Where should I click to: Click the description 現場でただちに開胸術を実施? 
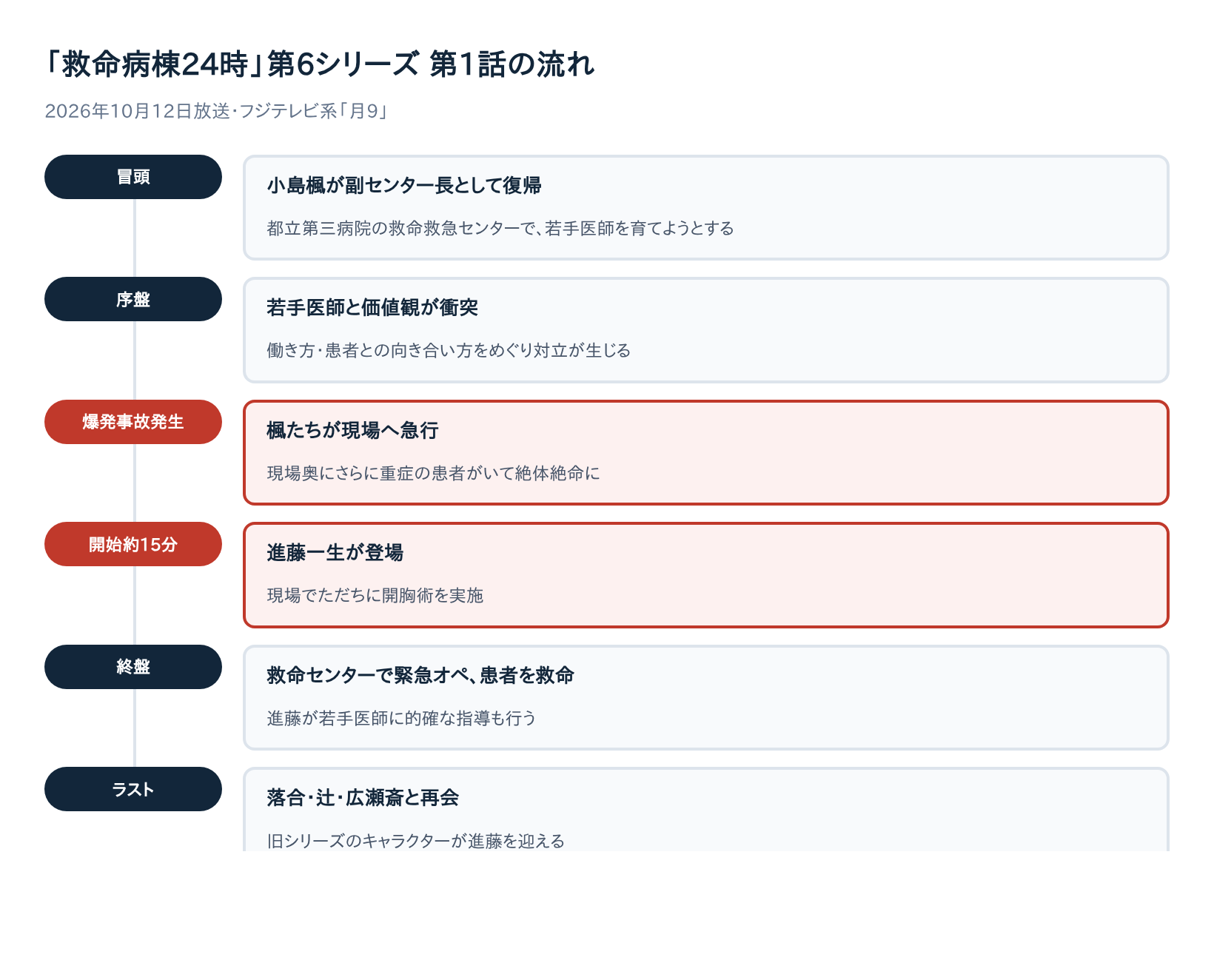375,595
